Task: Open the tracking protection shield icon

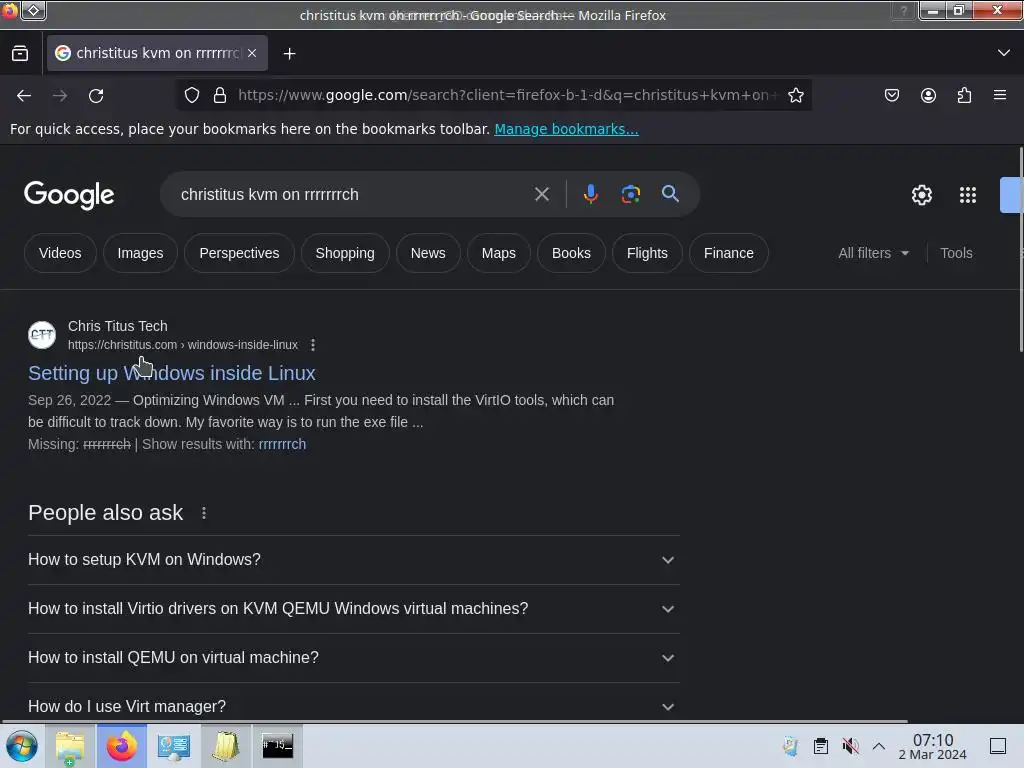Action: tap(192, 95)
